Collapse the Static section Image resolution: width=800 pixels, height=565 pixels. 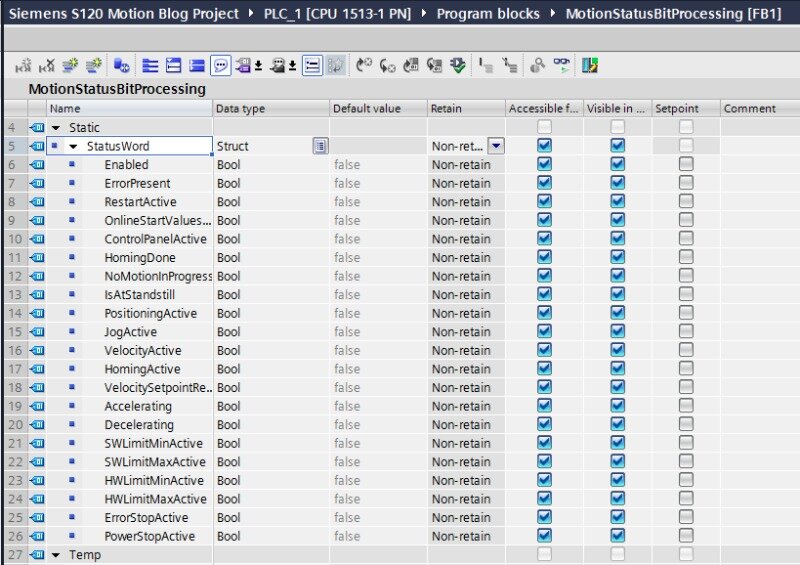point(56,128)
